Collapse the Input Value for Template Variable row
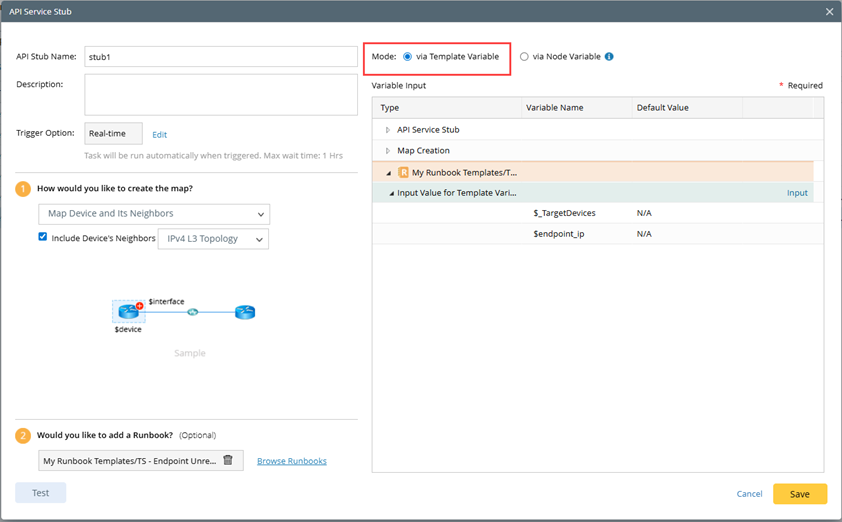The height and width of the screenshot is (522, 842). (392, 193)
